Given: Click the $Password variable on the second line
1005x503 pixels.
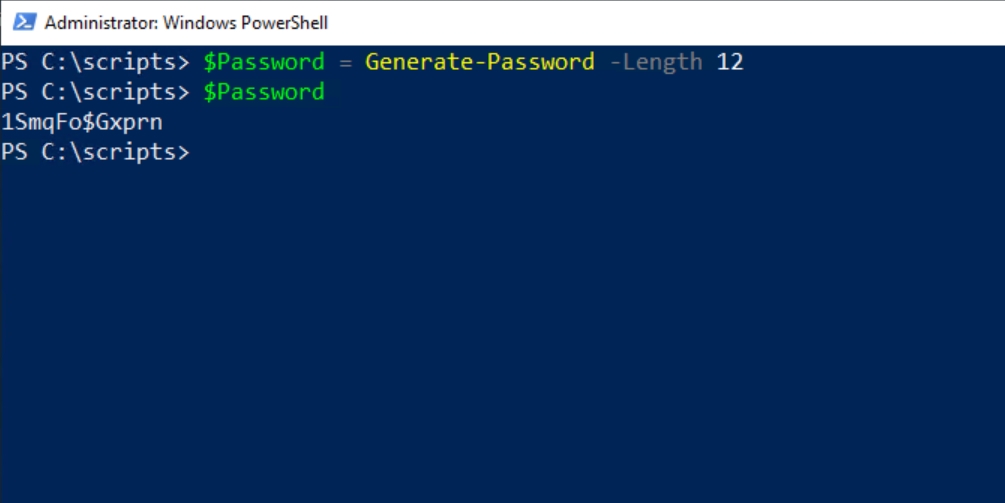Looking at the screenshot, I should coord(264,92).
